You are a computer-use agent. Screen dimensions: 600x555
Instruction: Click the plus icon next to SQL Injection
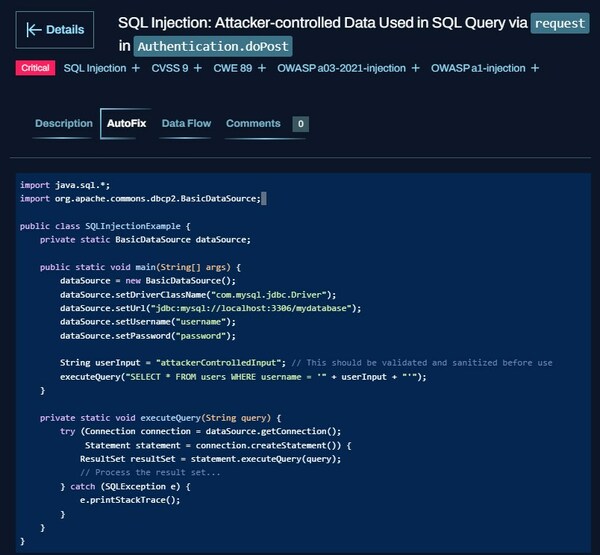[136, 68]
